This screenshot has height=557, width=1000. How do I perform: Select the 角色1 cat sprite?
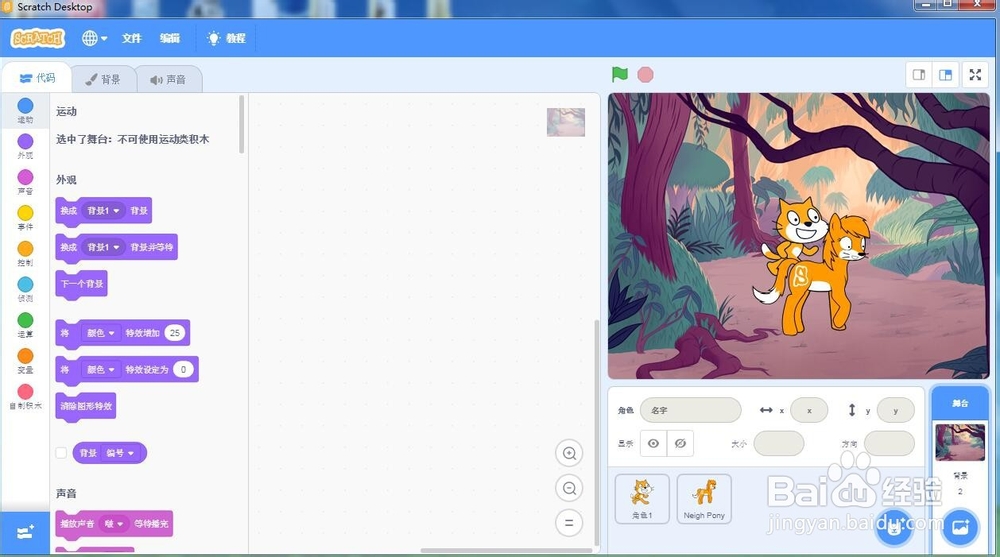(x=642, y=499)
